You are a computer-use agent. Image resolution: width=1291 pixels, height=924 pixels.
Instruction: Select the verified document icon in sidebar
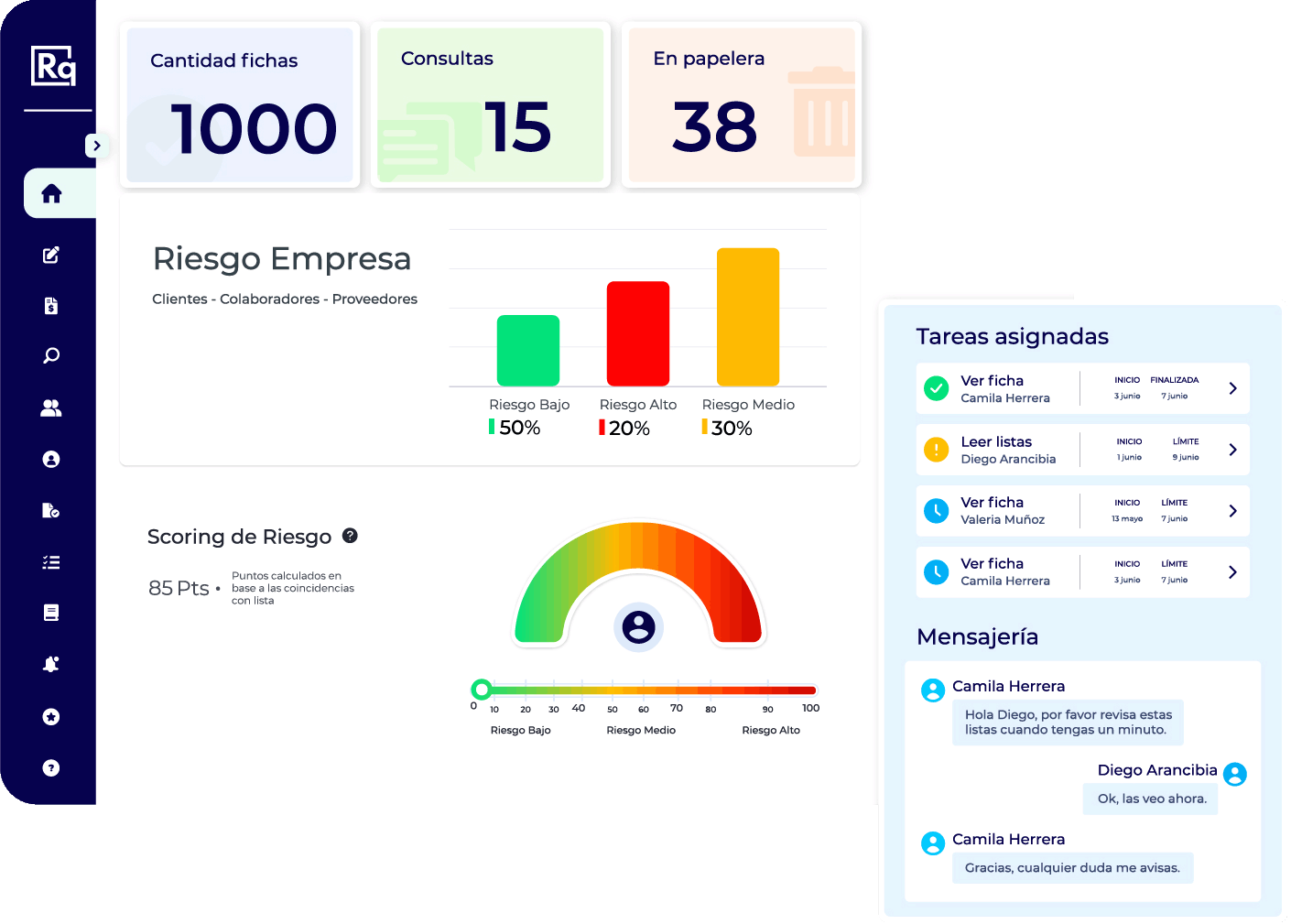coord(50,510)
